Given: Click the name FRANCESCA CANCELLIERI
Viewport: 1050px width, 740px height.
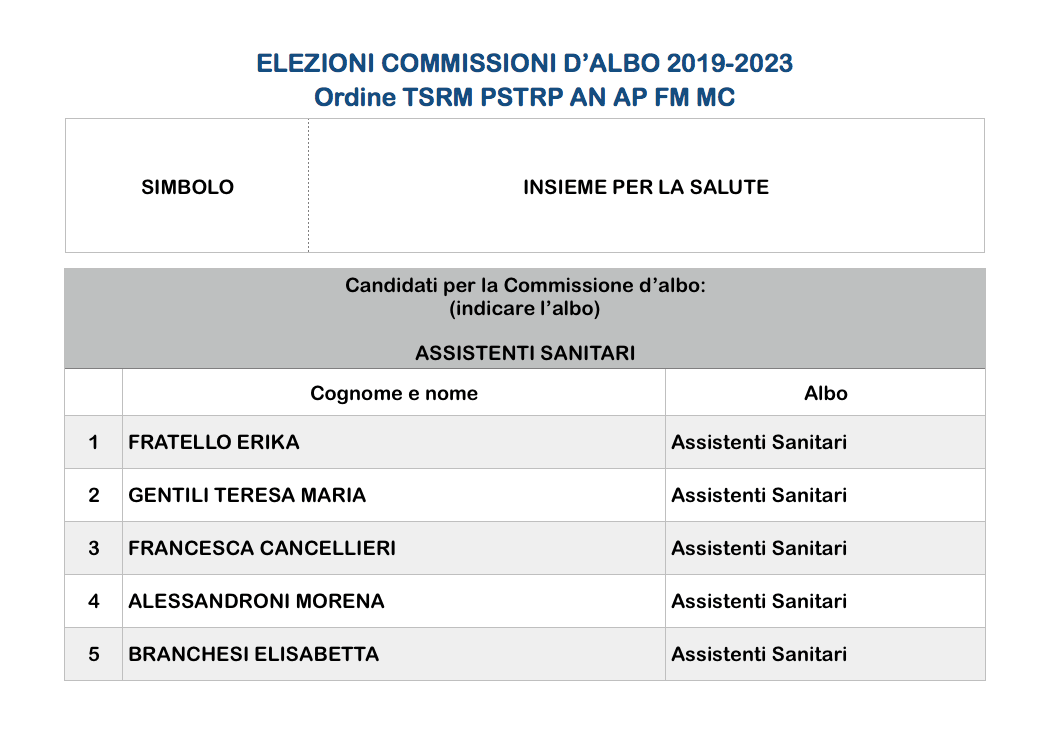Looking at the screenshot, I should [262, 548].
